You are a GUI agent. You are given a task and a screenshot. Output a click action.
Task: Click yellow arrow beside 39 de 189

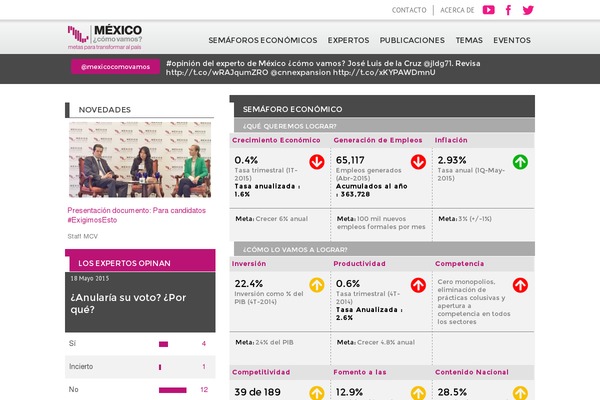coord(317,393)
